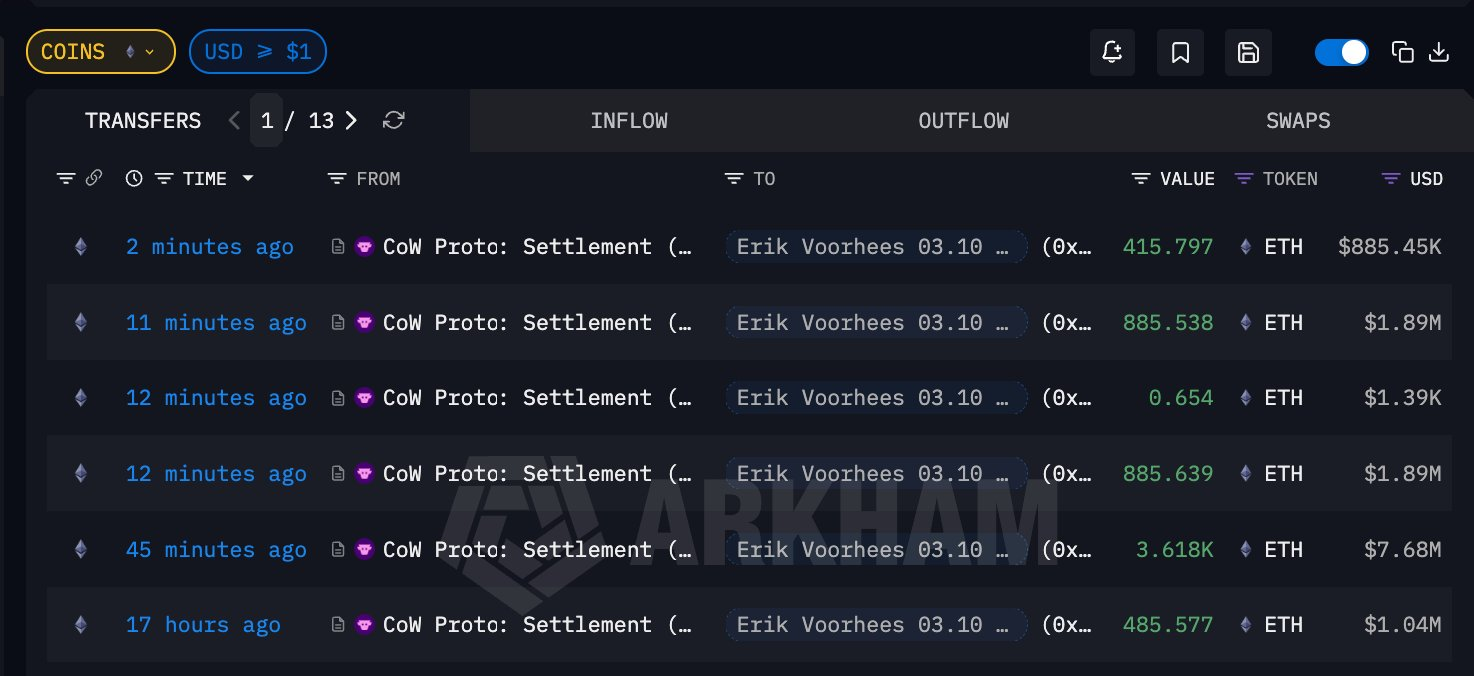Click the USD ≥ $1 filter chip
This screenshot has height=676, width=1474.
[257, 52]
